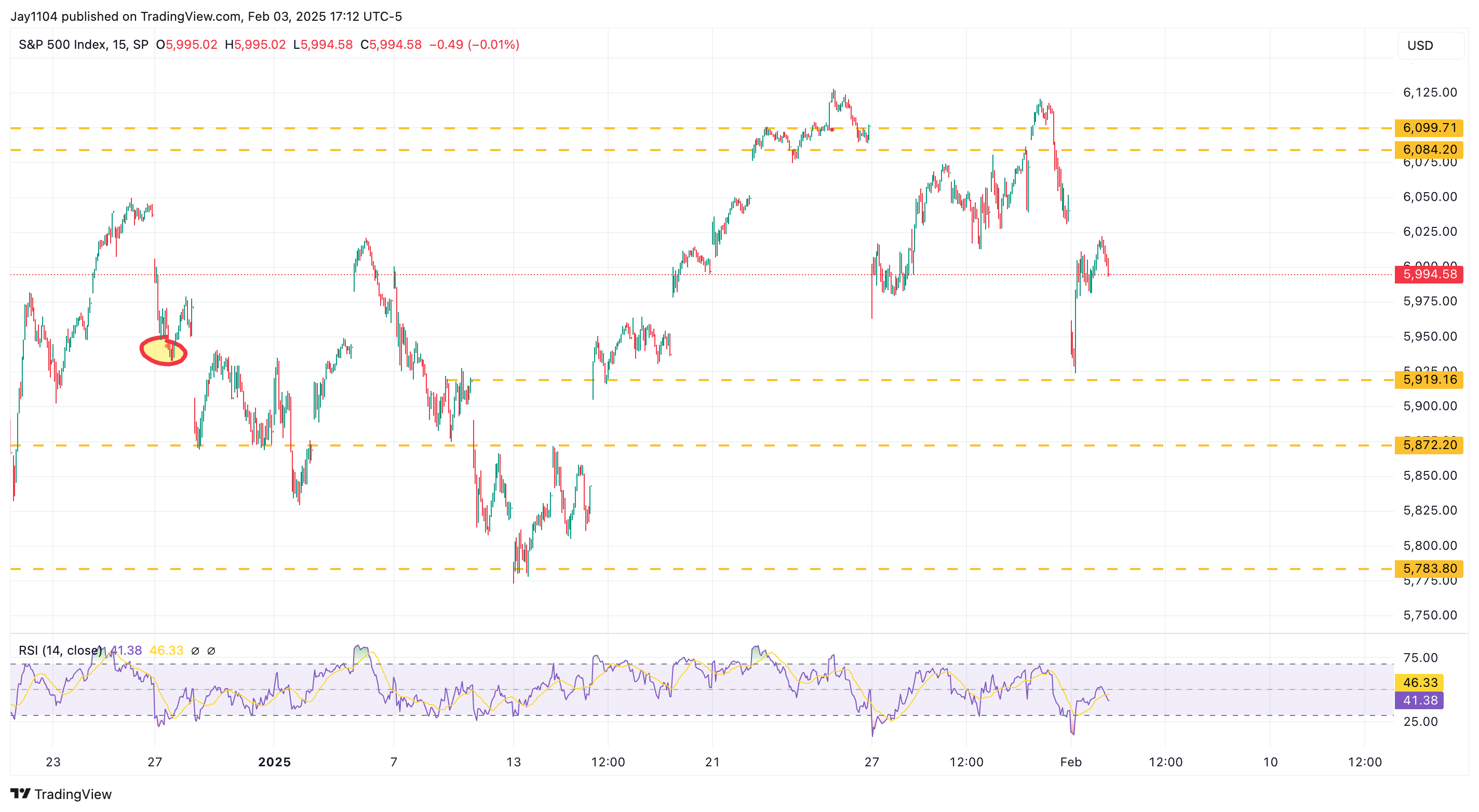Click the bold 2025 label on time axis
Screen dimensions: 1479x812
tap(274, 762)
